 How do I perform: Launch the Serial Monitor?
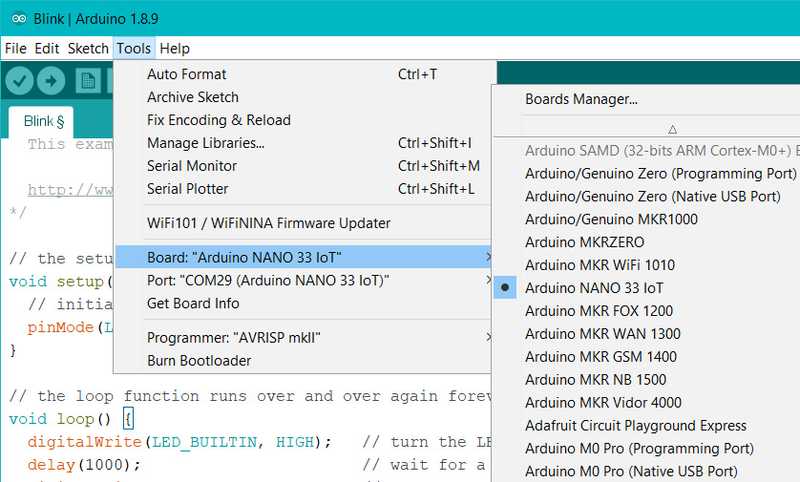coord(192,166)
